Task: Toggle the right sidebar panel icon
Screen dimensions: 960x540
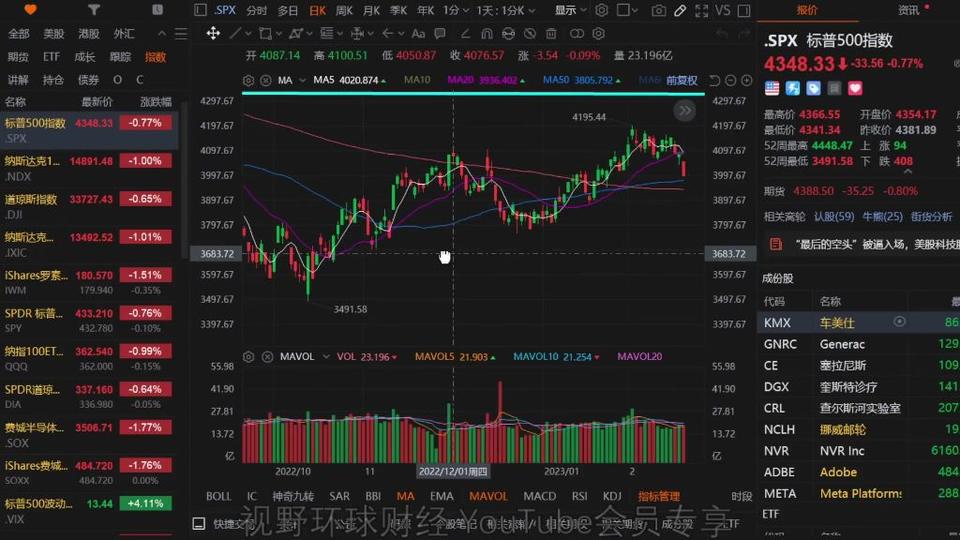Action: pyautogui.click(x=744, y=10)
